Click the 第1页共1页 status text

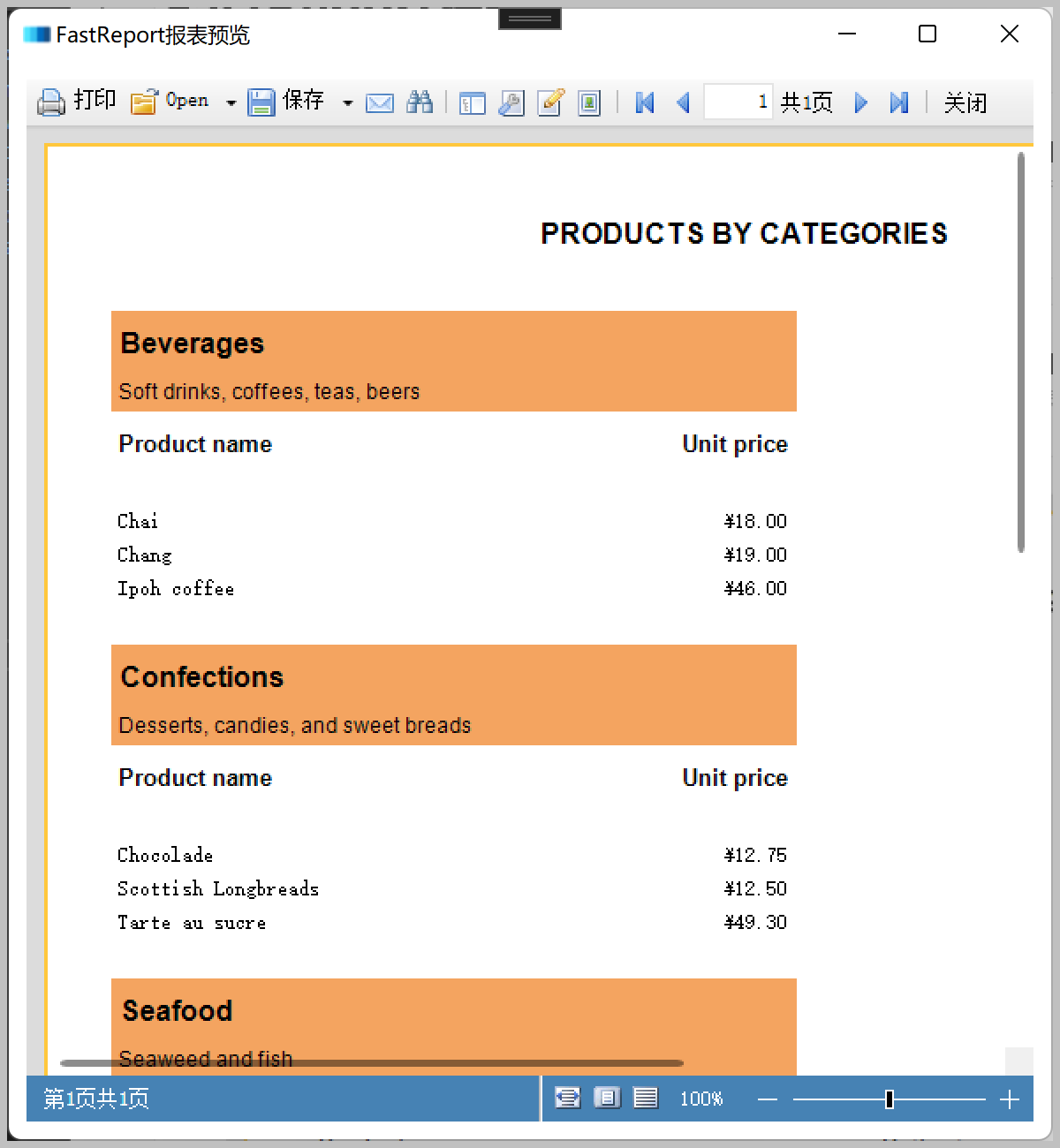point(96,1099)
